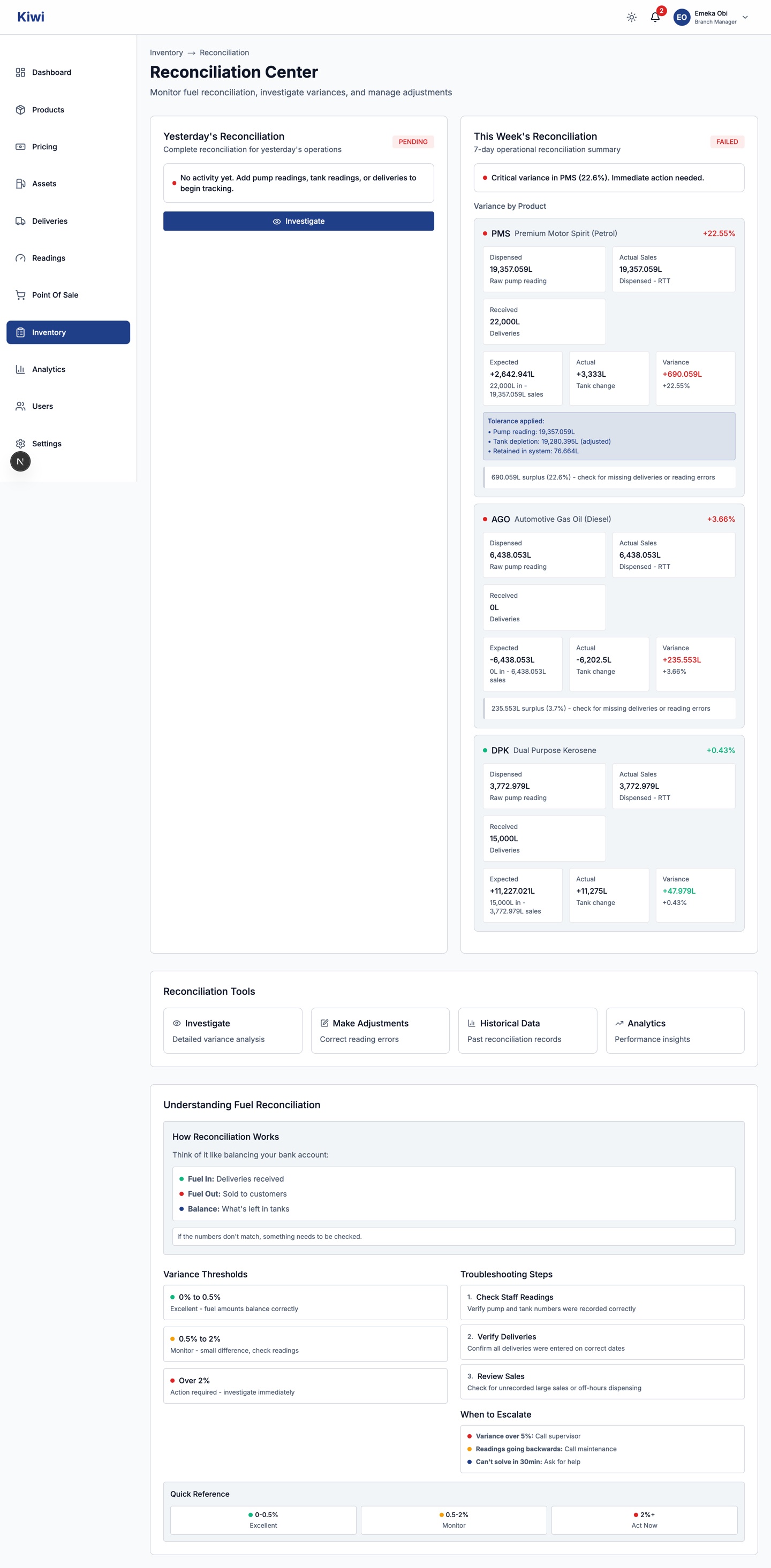The height and width of the screenshot is (1568, 771).
Task: Click the chart icon on Historical Data
Action: point(471,1023)
